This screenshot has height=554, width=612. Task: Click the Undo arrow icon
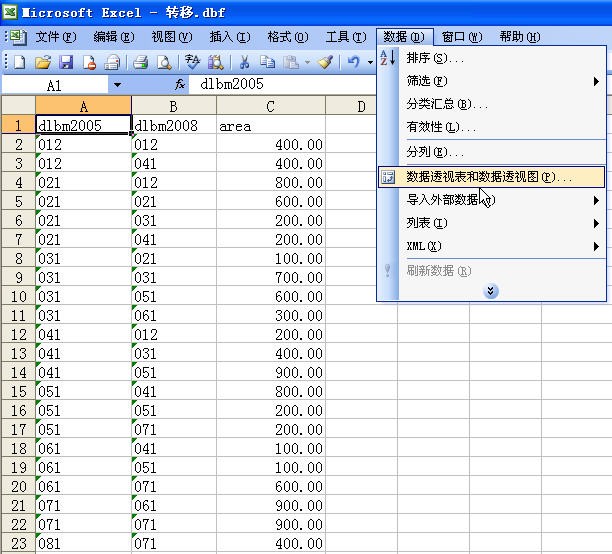353,62
